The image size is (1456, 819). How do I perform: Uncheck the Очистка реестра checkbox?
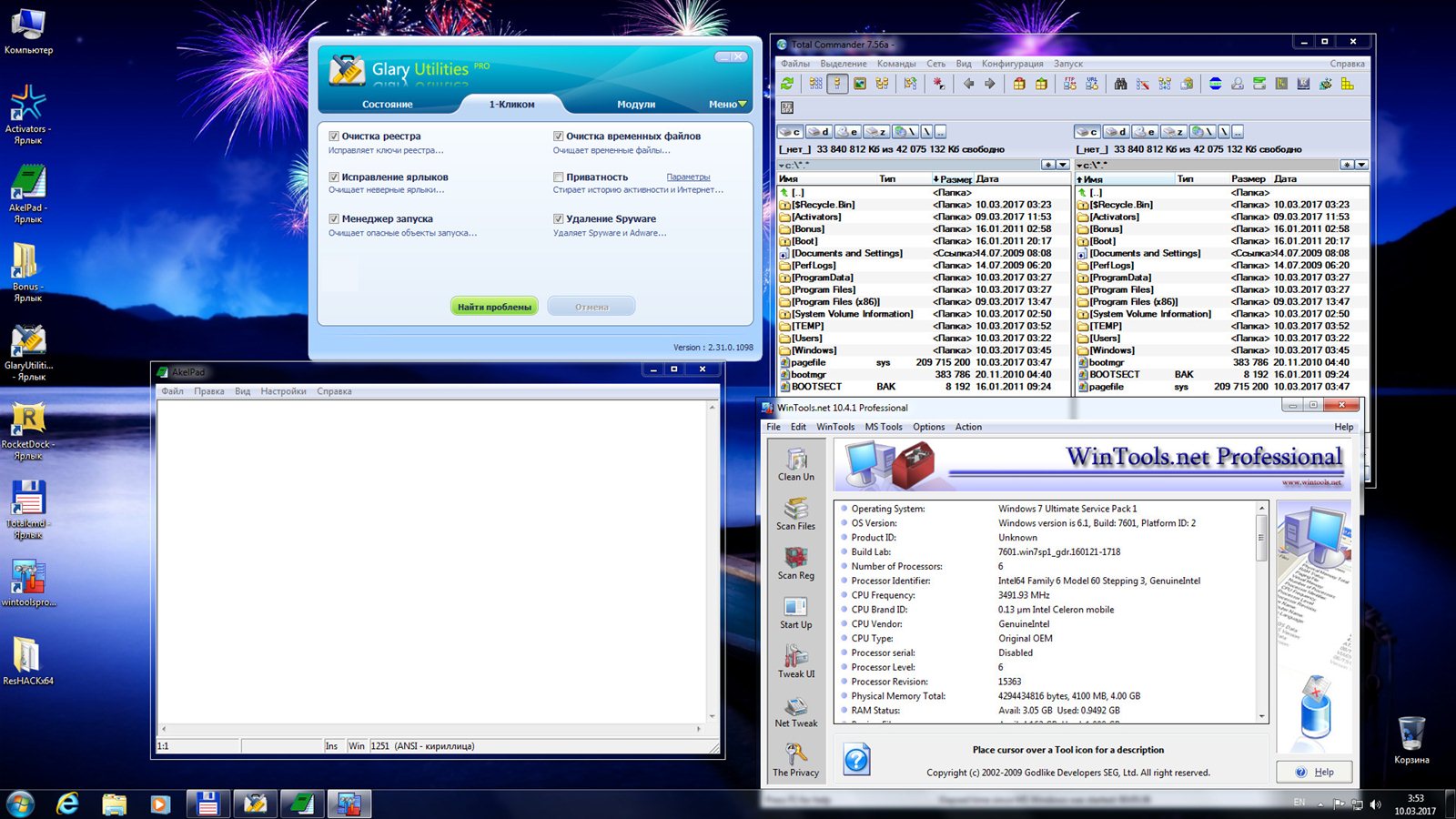334,136
